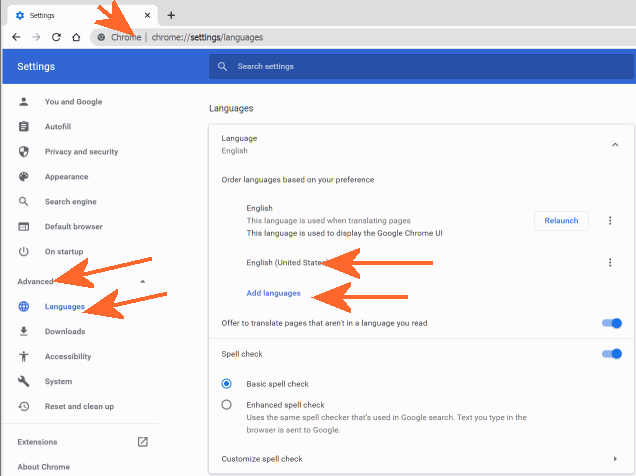
Task: Open Reset and clean up settings
Action: [79, 406]
